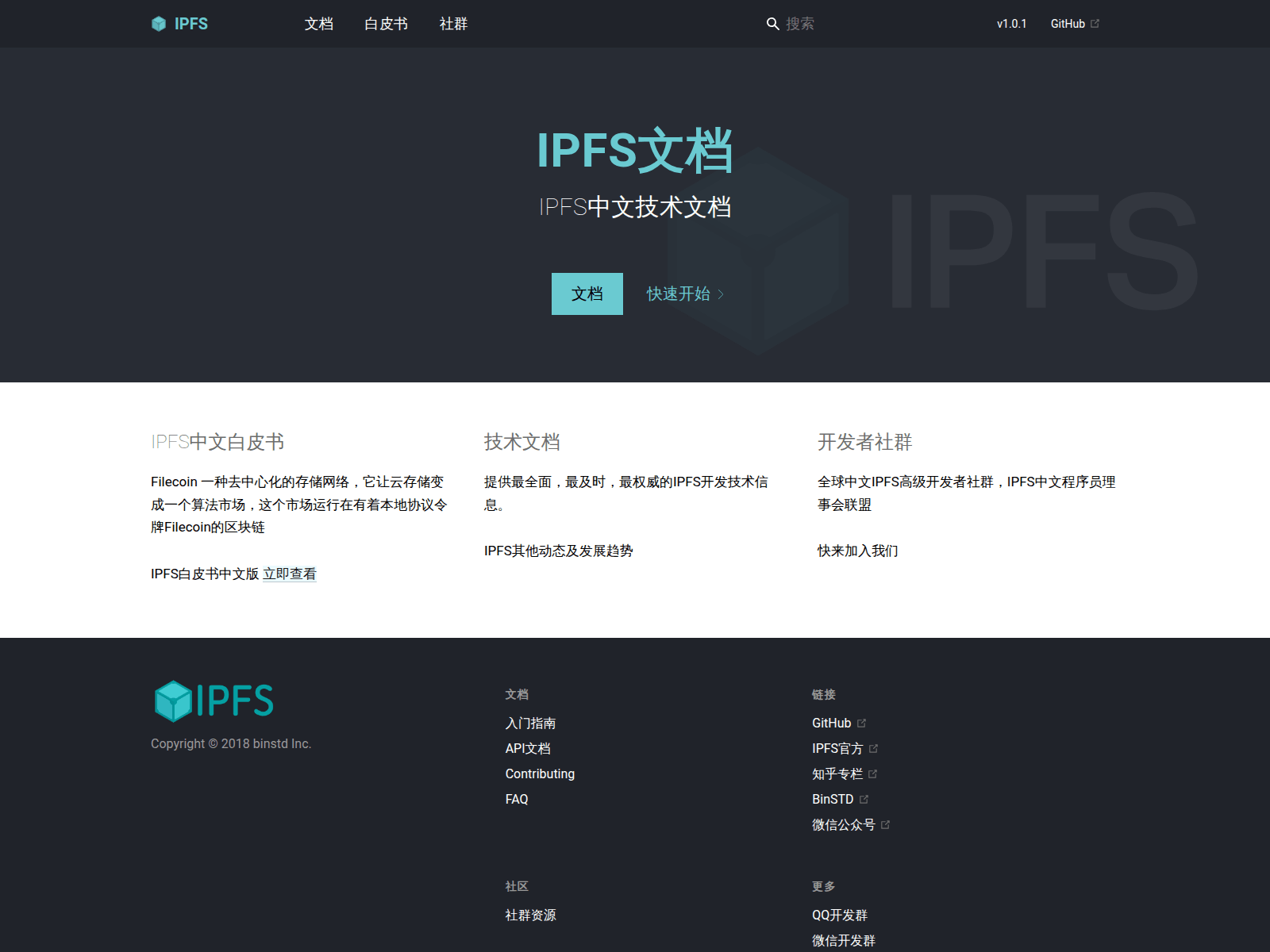Click the v1.0.1 version label
The image size is (1270, 952).
pos(1011,24)
